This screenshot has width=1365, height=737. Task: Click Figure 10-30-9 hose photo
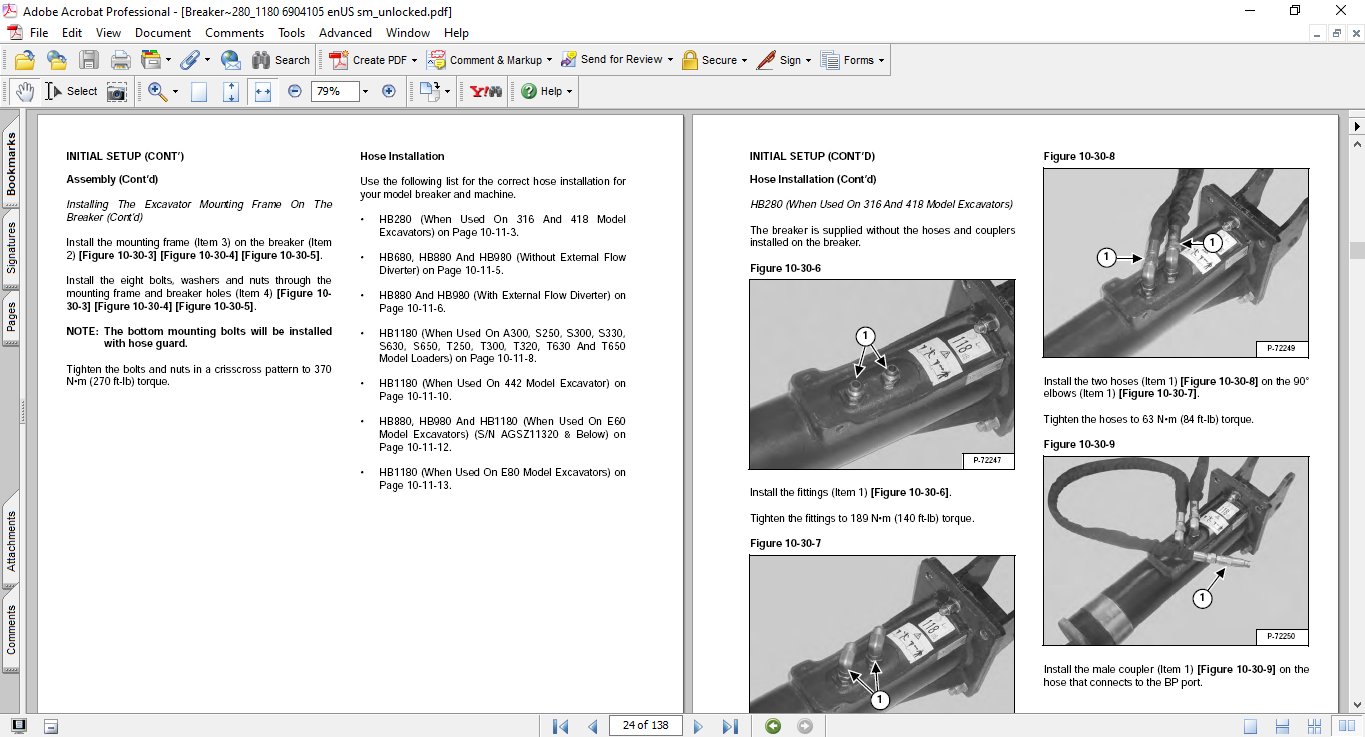click(x=1175, y=551)
